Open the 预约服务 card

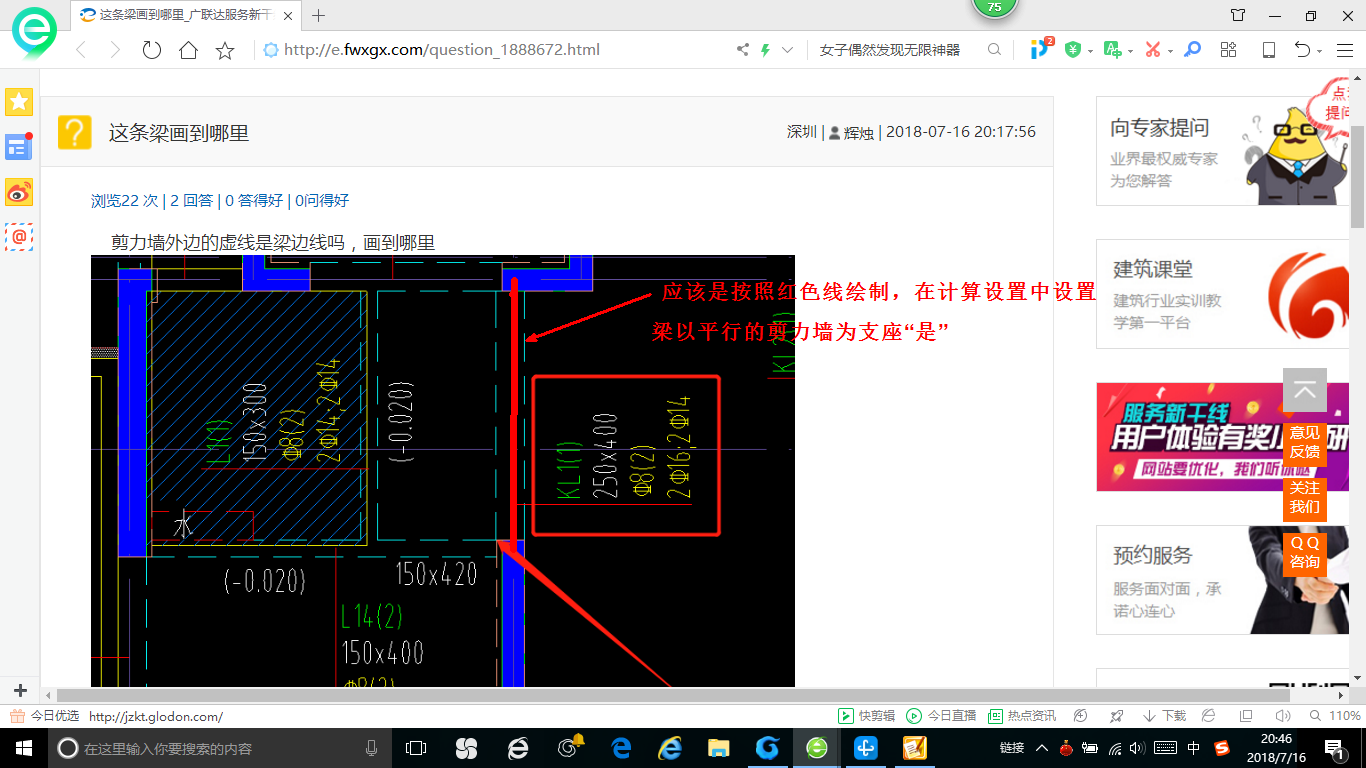tap(1221, 580)
